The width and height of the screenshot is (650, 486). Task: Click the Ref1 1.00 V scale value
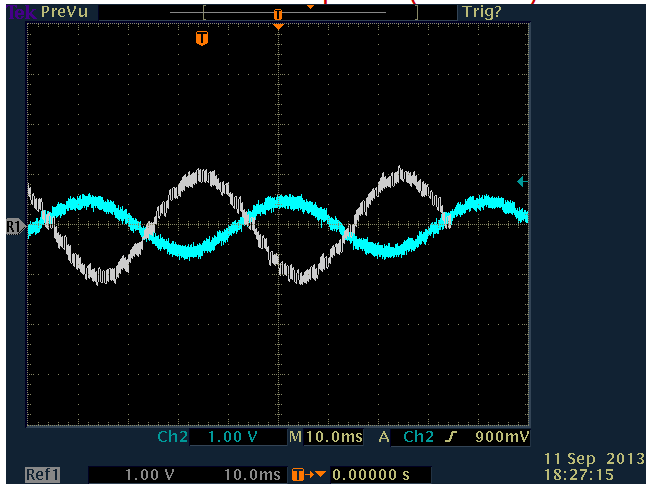149,474
